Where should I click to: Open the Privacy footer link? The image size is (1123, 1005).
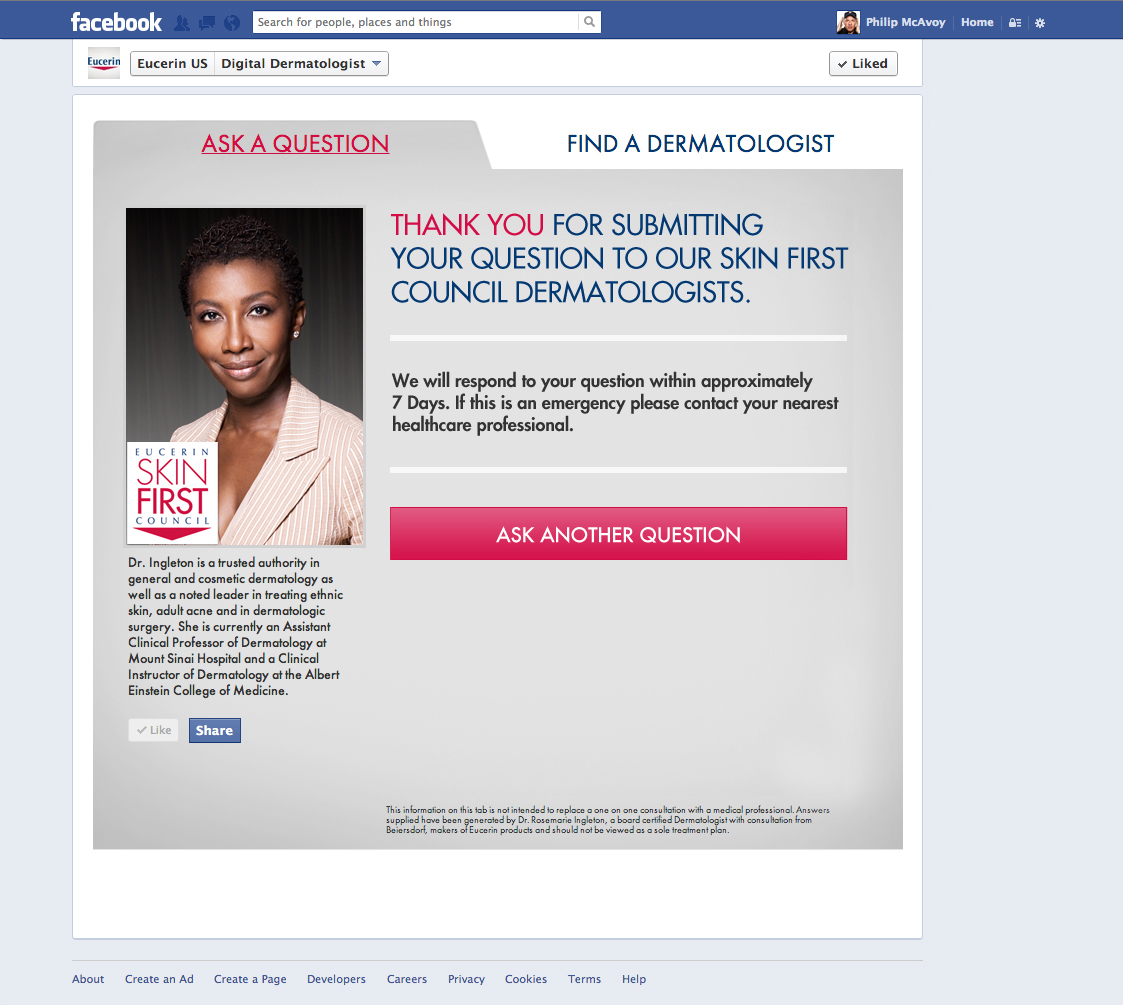(466, 979)
